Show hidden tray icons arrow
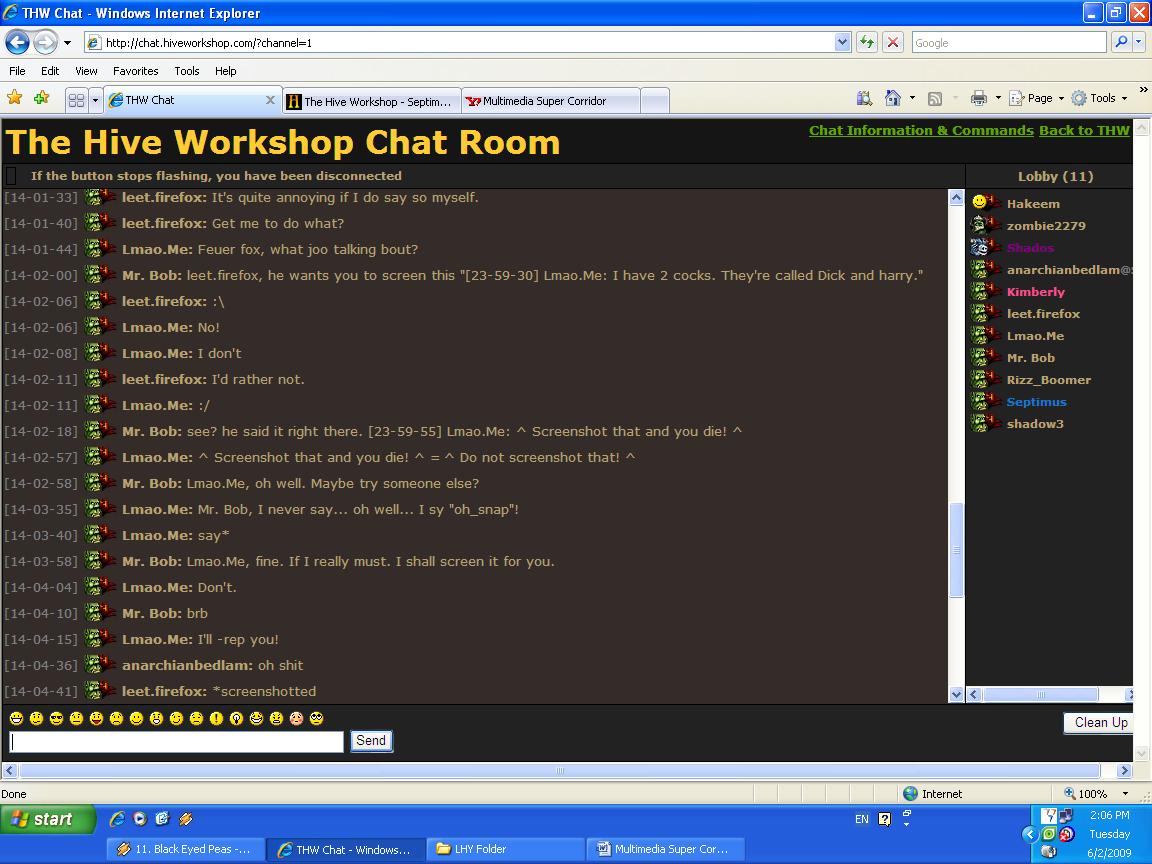Image resolution: width=1152 pixels, height=864 pixels. (x=1030, y=834)
